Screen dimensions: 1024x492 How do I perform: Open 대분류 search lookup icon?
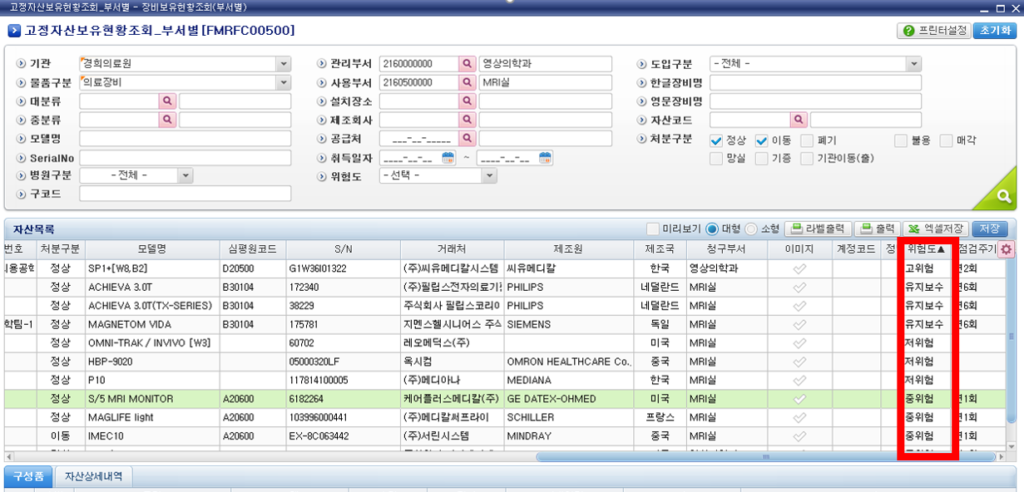(x=168, y=101)
